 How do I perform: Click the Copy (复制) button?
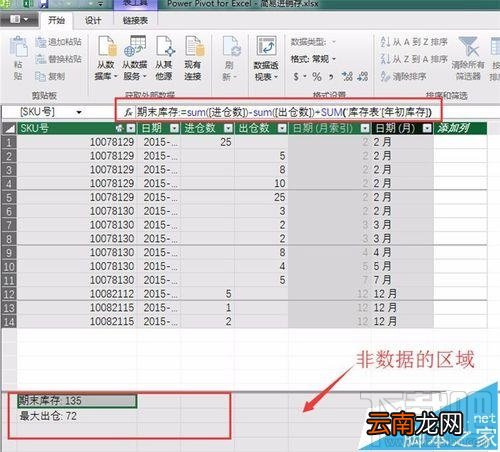click(x=50, y=76)
